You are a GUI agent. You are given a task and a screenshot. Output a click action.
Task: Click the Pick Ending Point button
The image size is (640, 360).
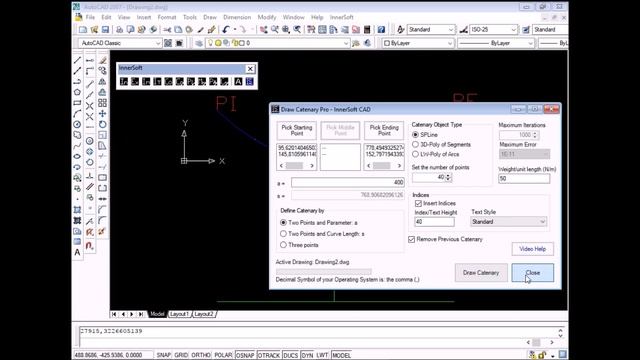point(384,131)
